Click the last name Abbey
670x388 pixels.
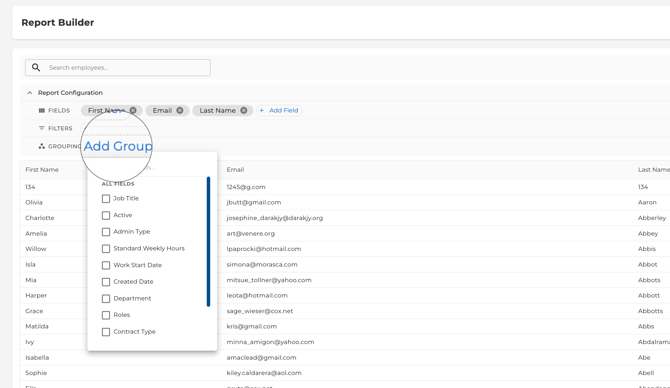click(x=648, y=234)
